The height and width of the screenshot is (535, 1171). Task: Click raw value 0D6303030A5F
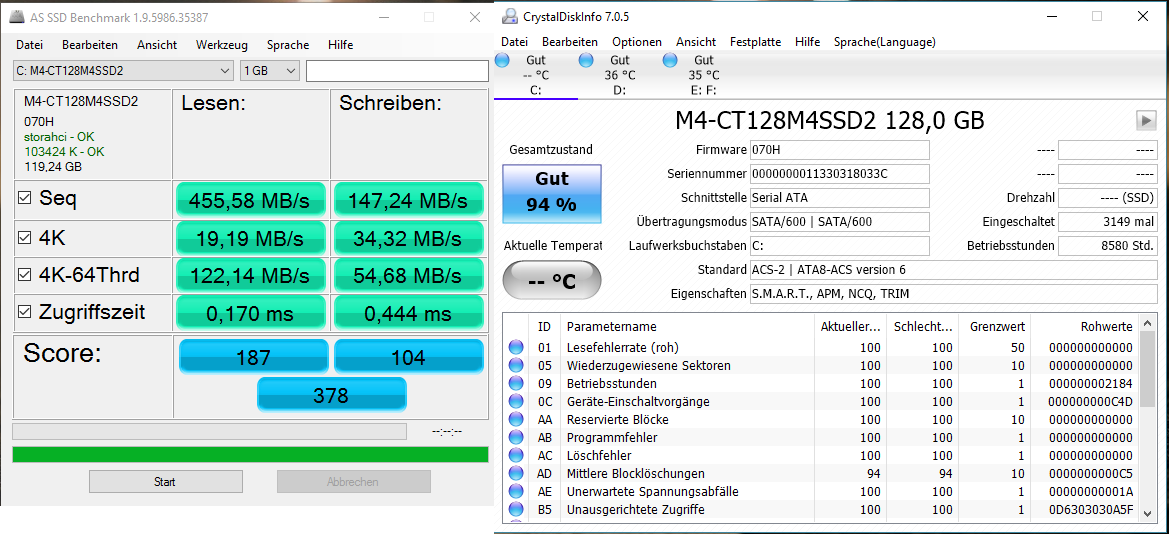coord(1090,510)
